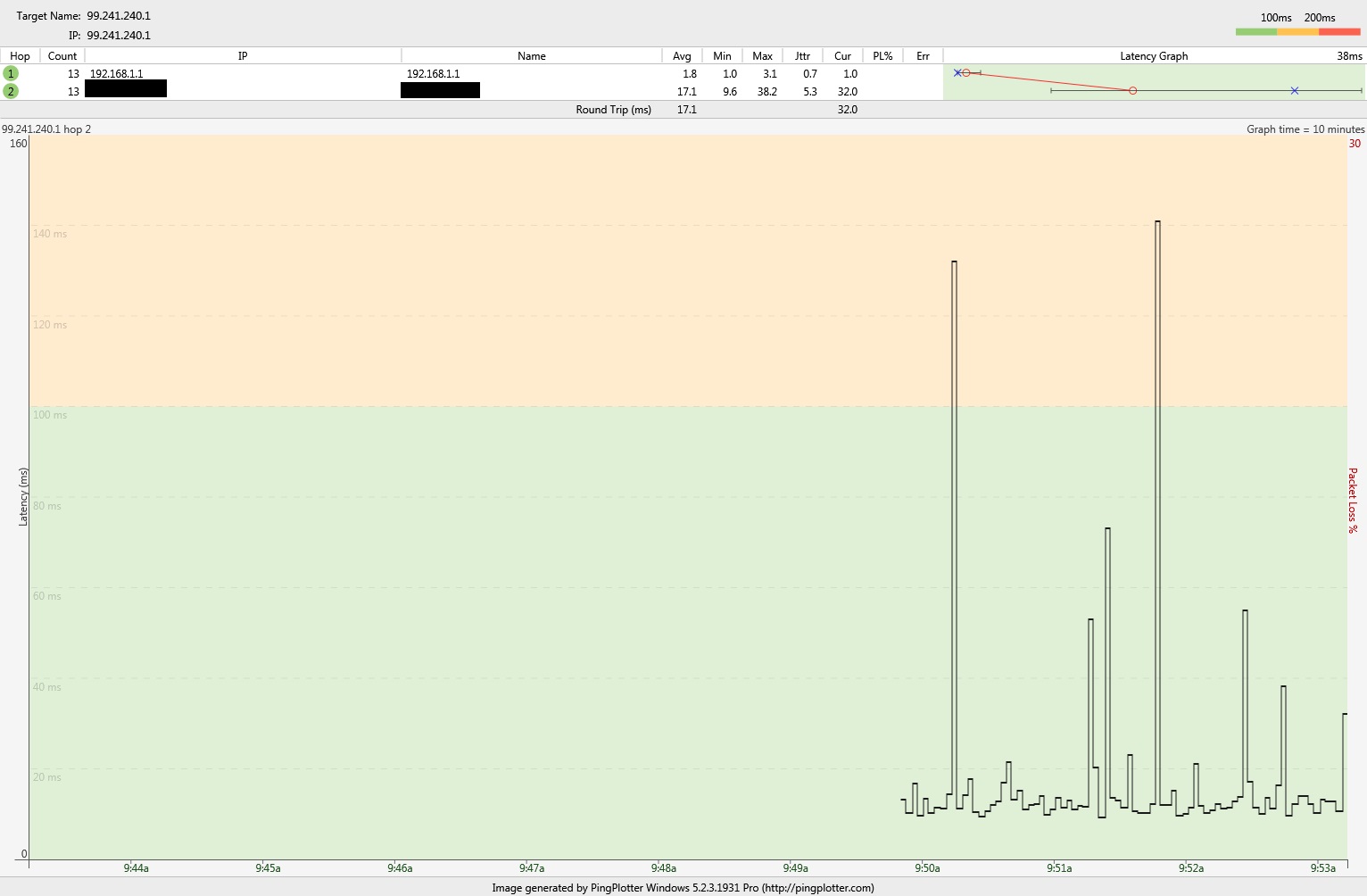
Task: Click the 100ms legend label
Action: tap(1276, 18)
